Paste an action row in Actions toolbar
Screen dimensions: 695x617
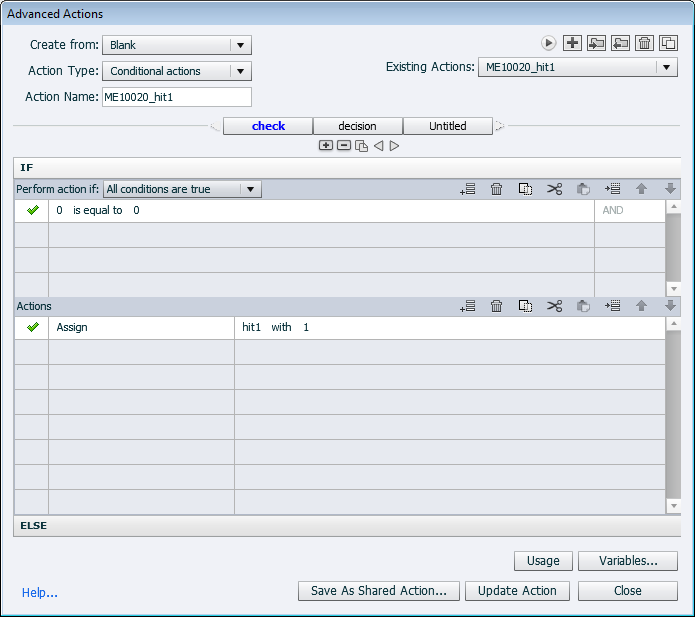583,306
